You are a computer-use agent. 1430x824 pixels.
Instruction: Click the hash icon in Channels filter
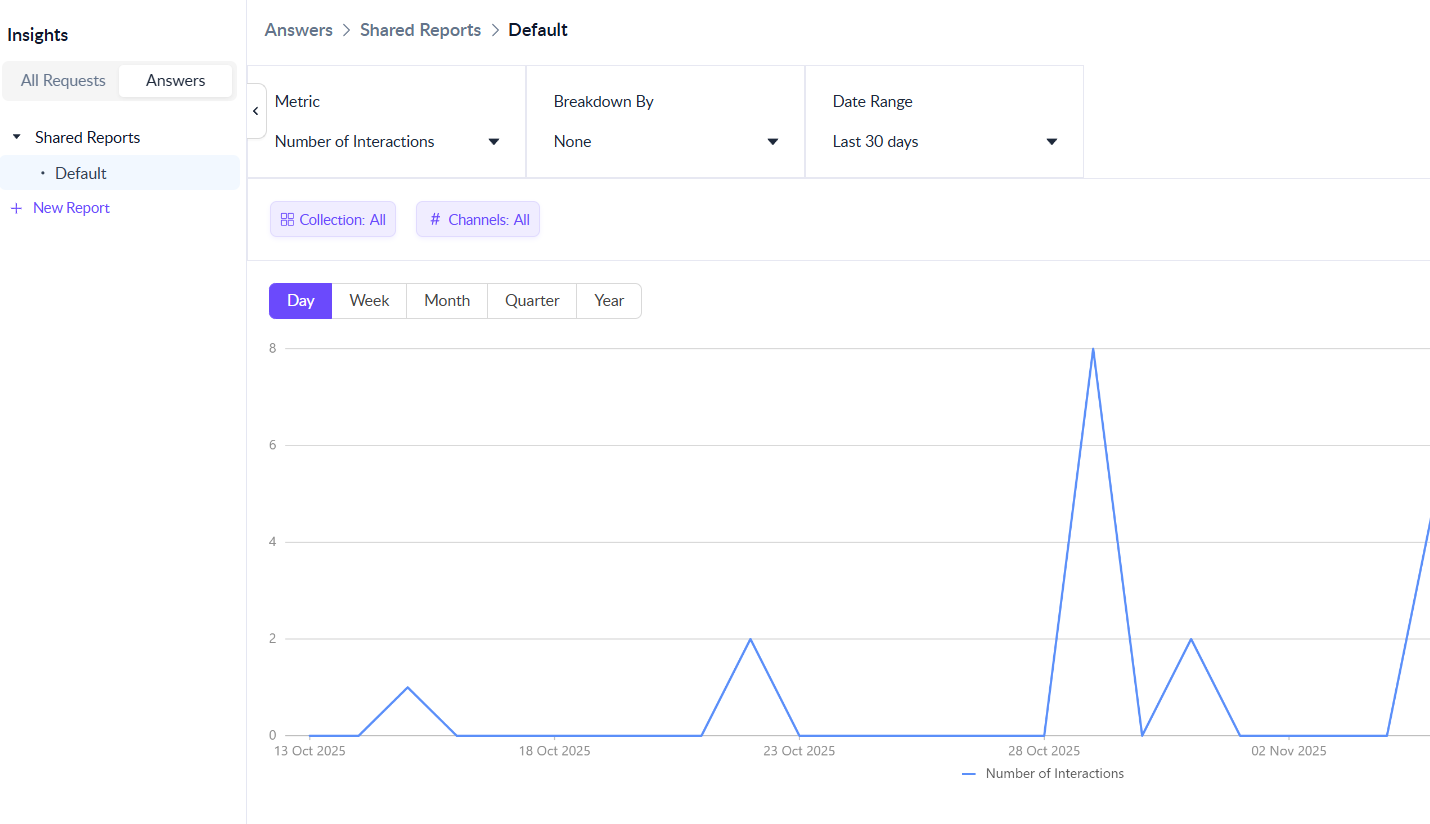tap(435, 220)
